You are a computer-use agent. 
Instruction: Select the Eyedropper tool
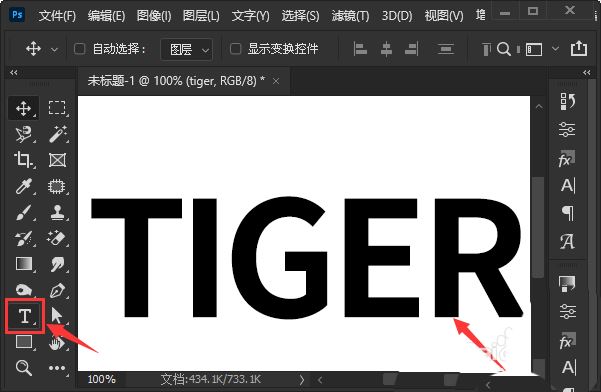(x=23, y=186)
